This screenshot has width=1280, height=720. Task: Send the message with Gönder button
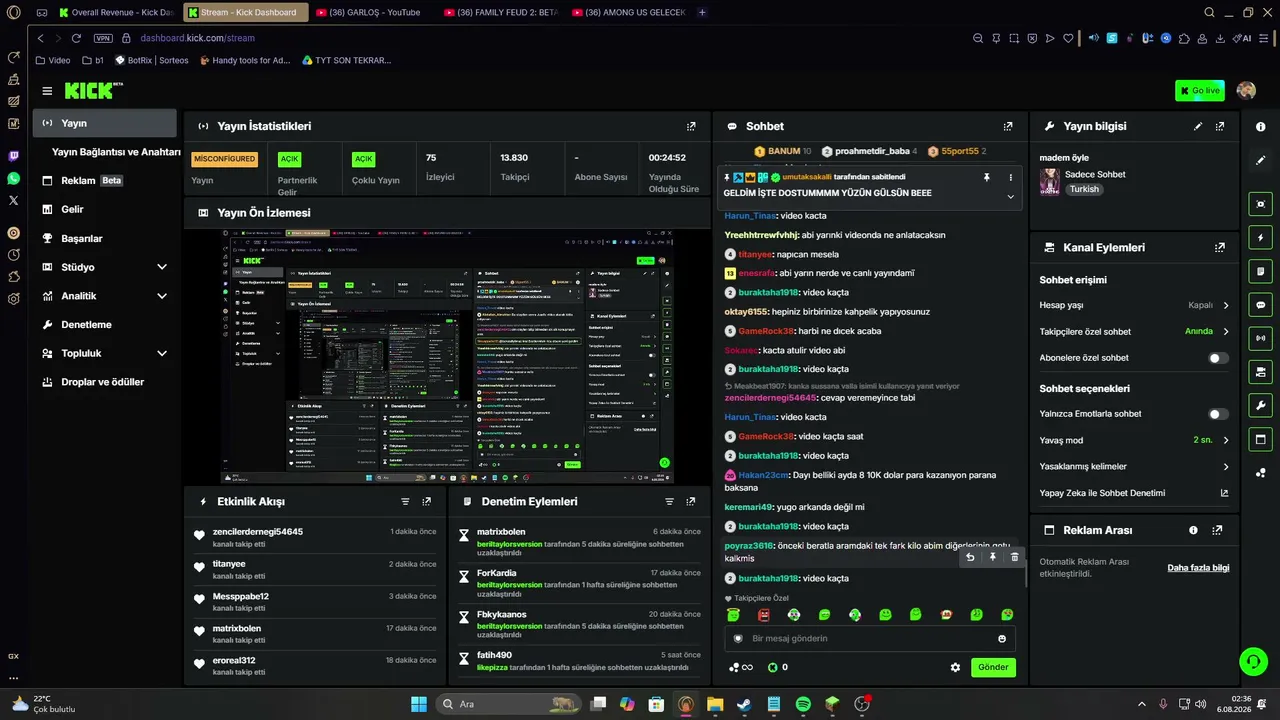[993, 667]
